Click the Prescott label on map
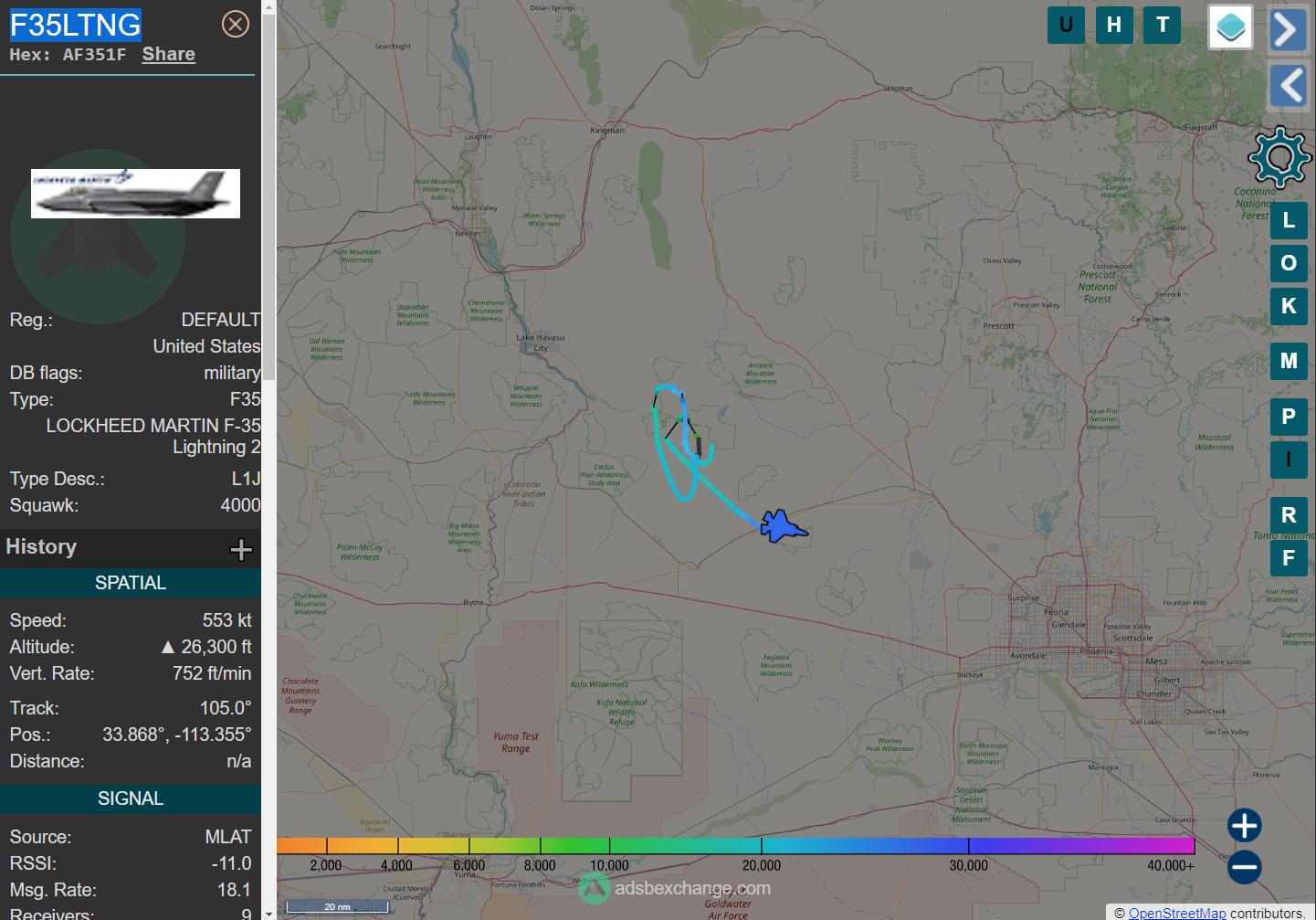The image size is (1316, 920). (998, 326)
